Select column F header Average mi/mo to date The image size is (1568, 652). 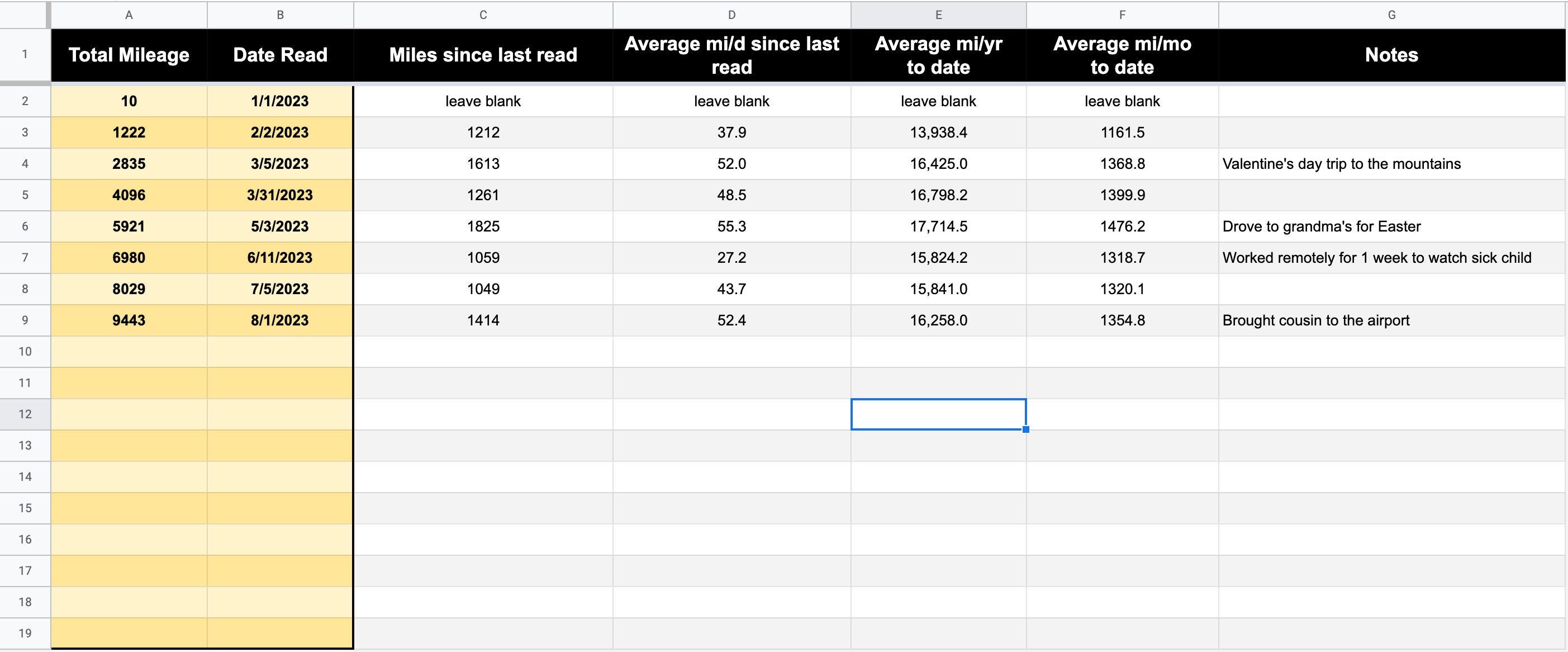click(1122, 15)
